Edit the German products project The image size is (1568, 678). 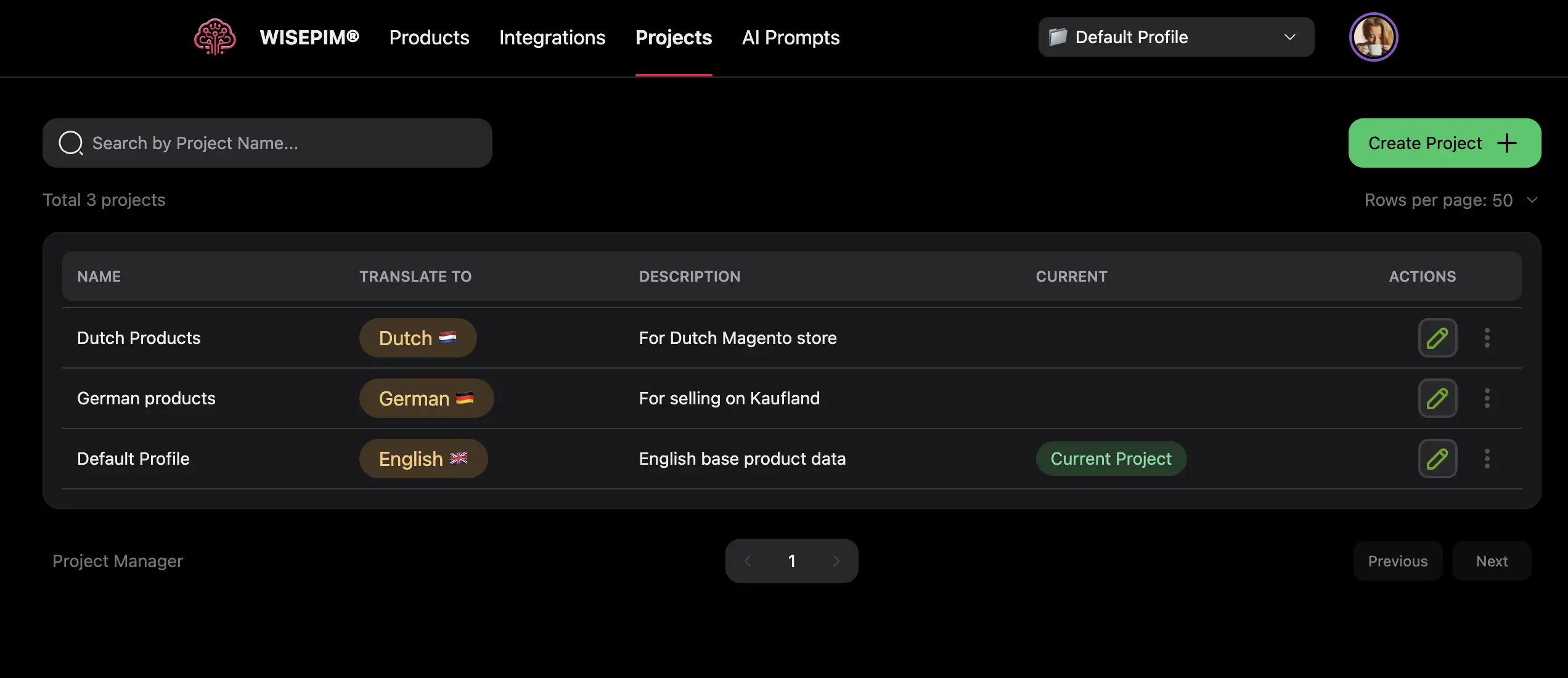(1437, 398)
